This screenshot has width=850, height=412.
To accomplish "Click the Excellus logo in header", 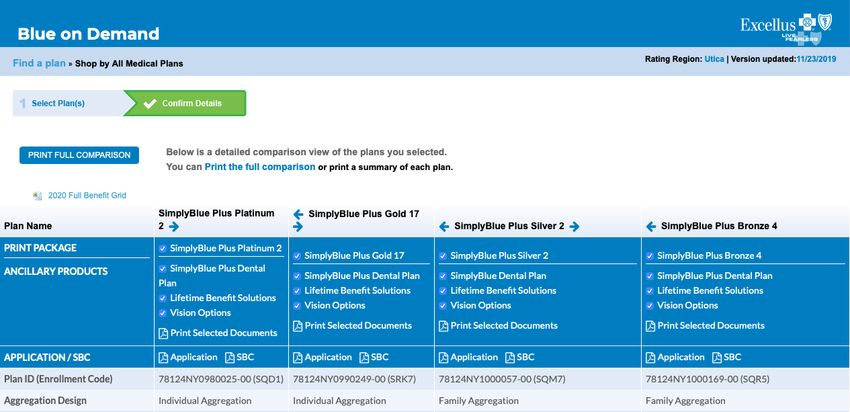I will pos(785,27).
